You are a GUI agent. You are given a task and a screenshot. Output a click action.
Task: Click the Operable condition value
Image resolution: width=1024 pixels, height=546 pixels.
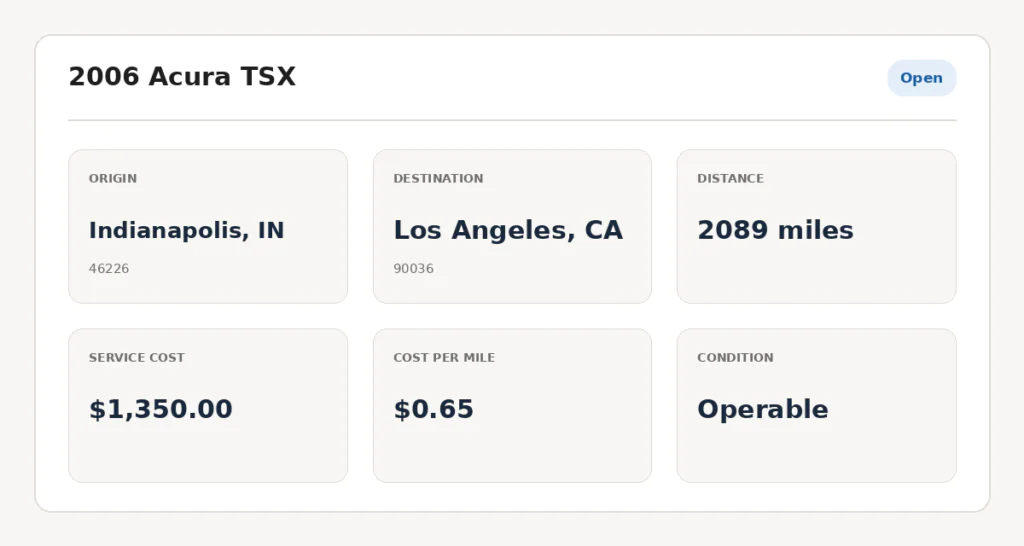pyautogui.click(x=763, y=410)
